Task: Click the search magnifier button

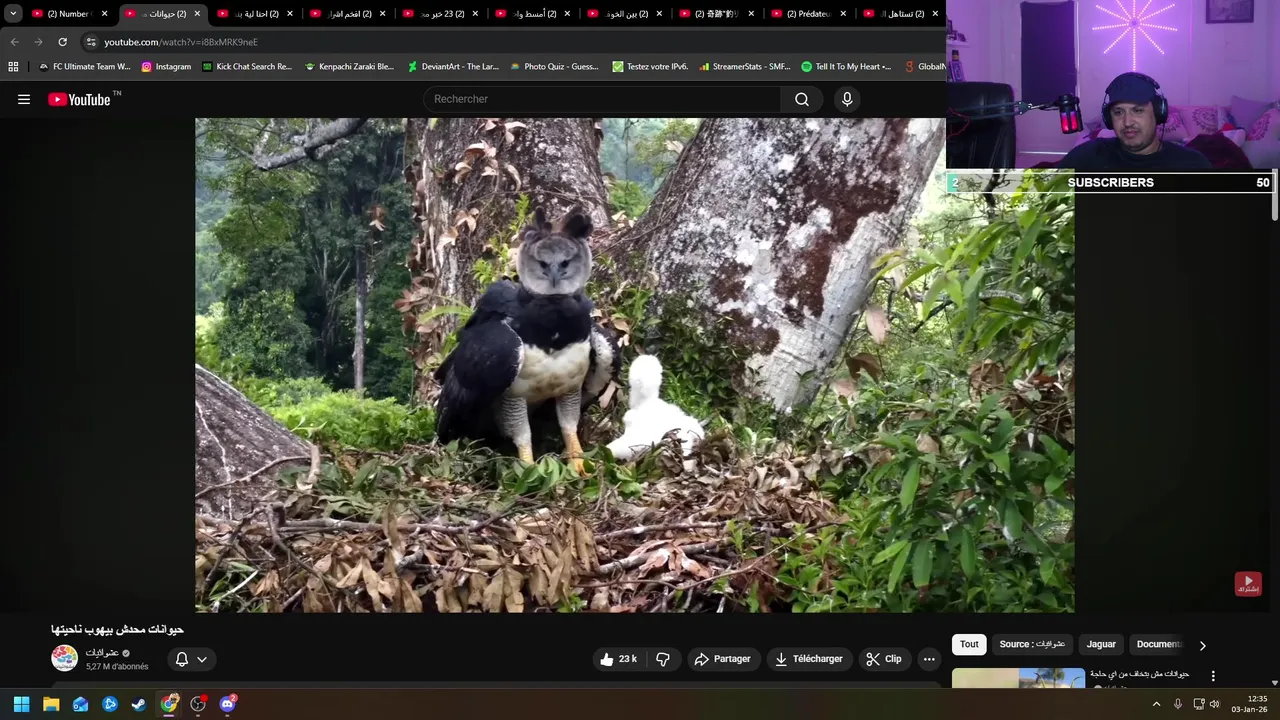Action: [802, 99]
